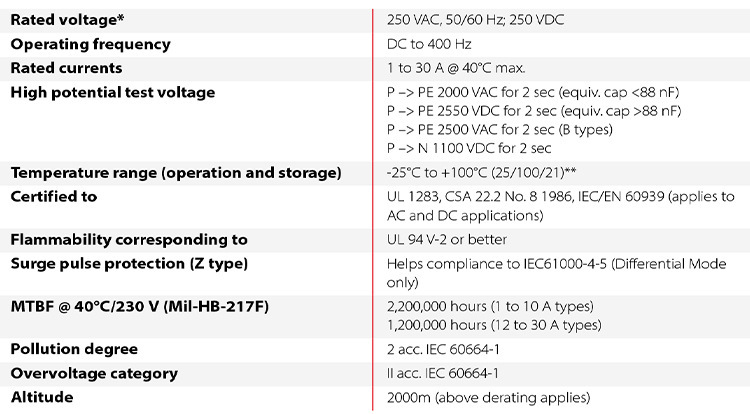
Task: Click the Operating frequency label
Action: point(90,44)
